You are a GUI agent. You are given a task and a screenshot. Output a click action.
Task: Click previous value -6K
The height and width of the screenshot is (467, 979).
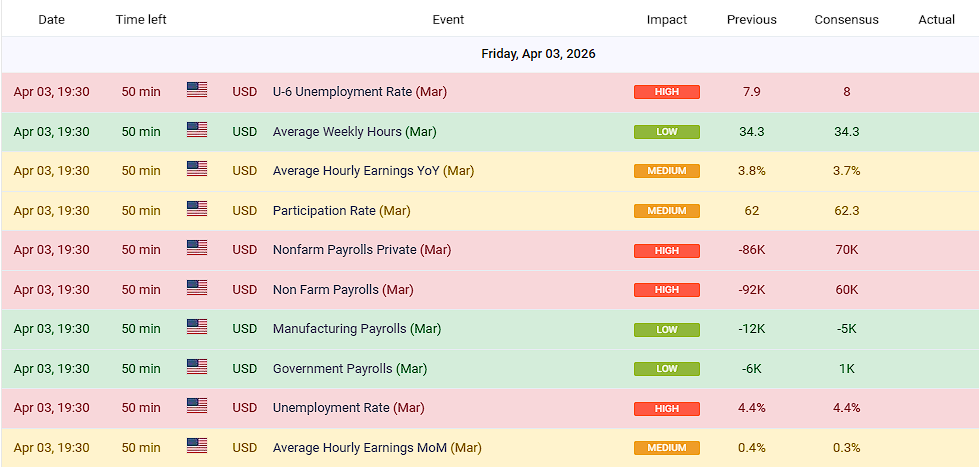click(752, 369)
